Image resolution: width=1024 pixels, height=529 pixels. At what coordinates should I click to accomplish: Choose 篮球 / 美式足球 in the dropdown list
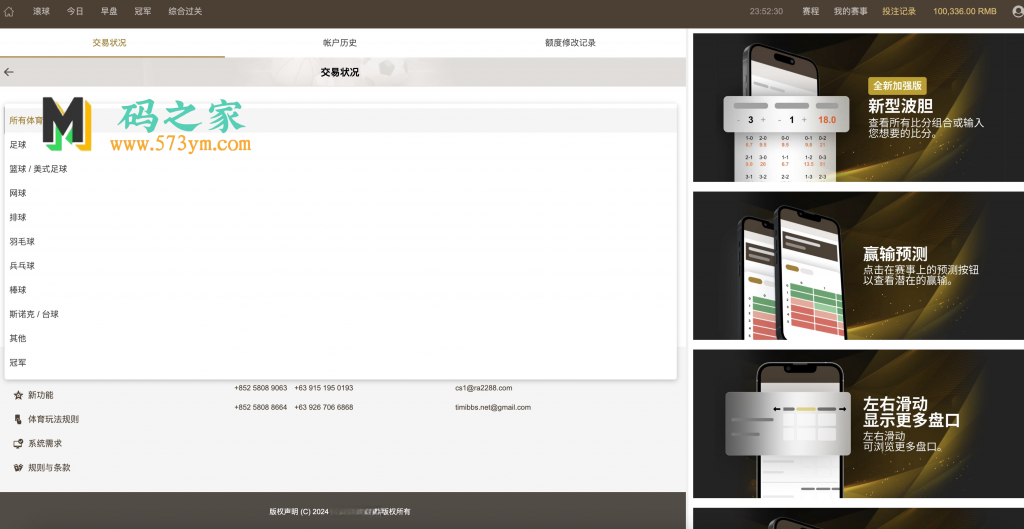pyautogui.click(x=38, y=169)
